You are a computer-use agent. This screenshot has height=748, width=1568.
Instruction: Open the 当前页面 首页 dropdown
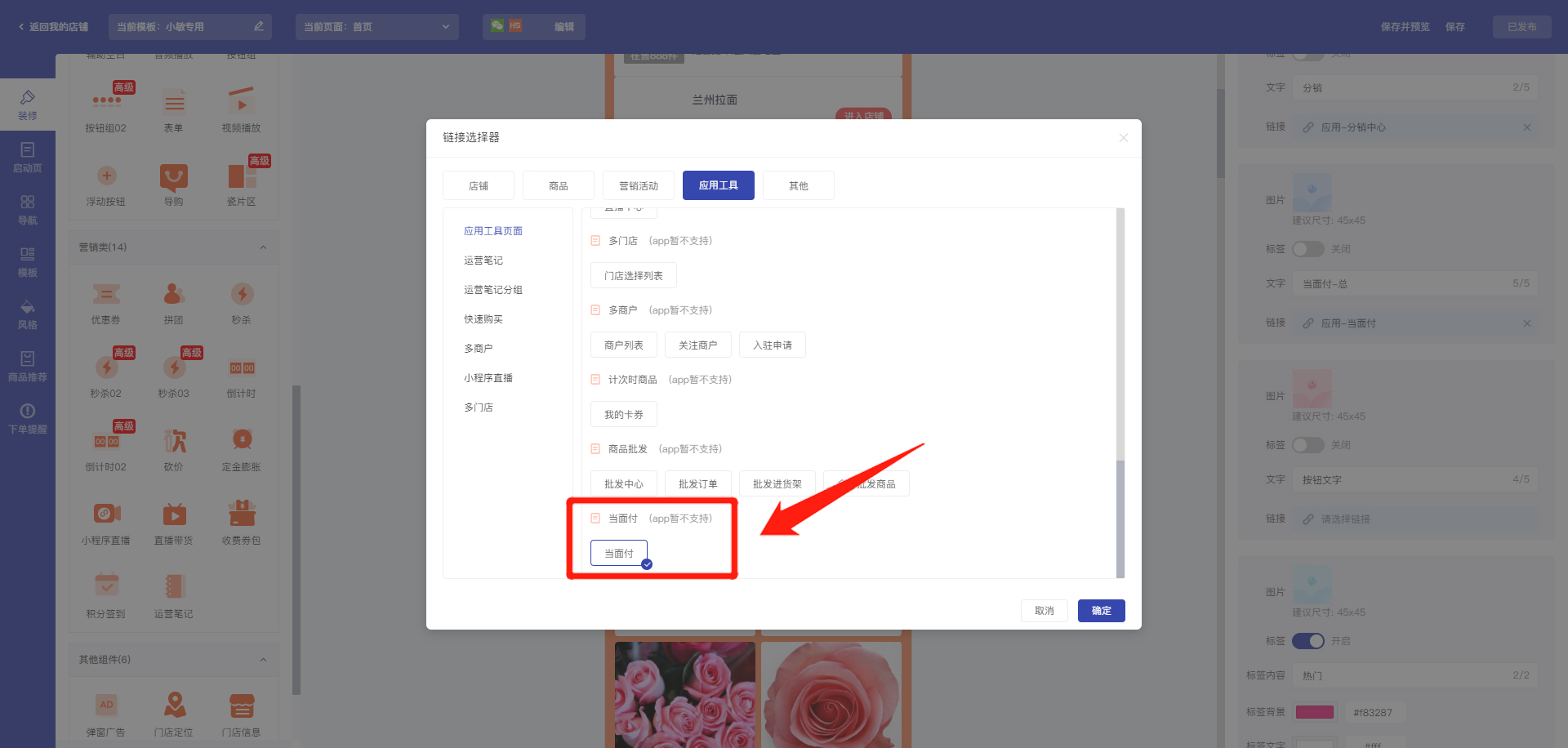click(376, 27)
